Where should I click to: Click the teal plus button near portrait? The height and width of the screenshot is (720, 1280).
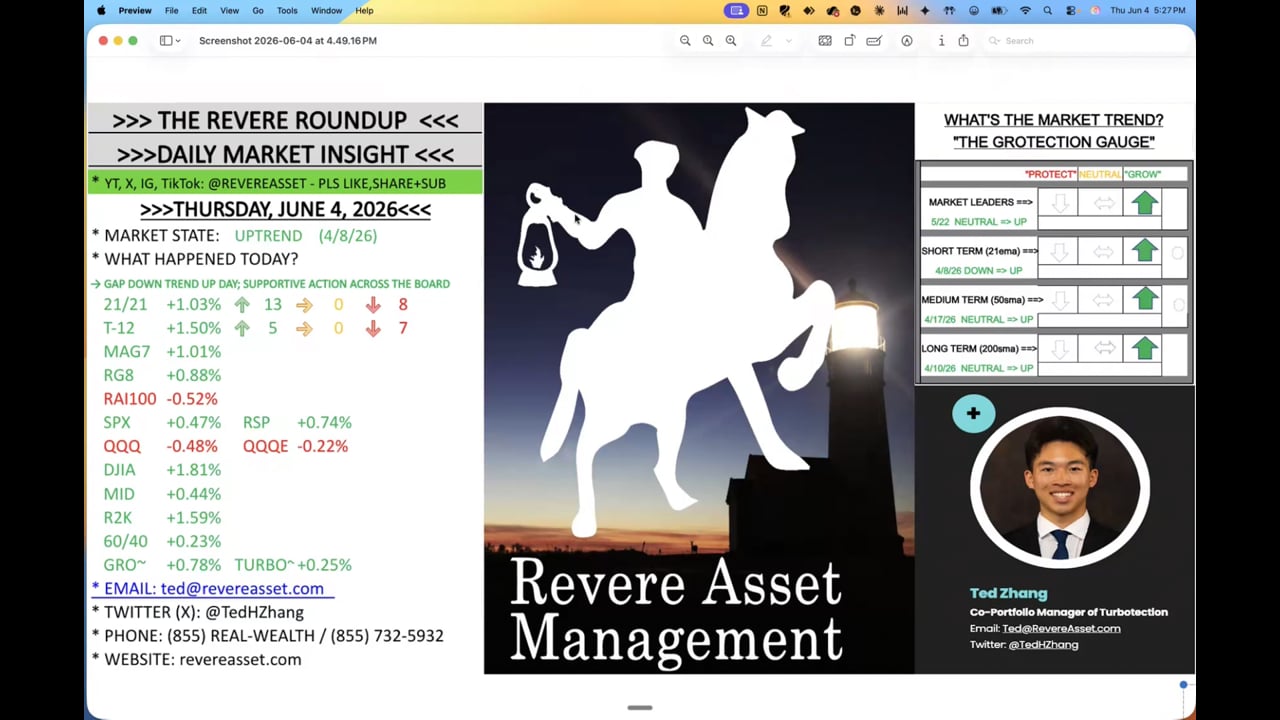pyautogui.click(x=973, y=414)
